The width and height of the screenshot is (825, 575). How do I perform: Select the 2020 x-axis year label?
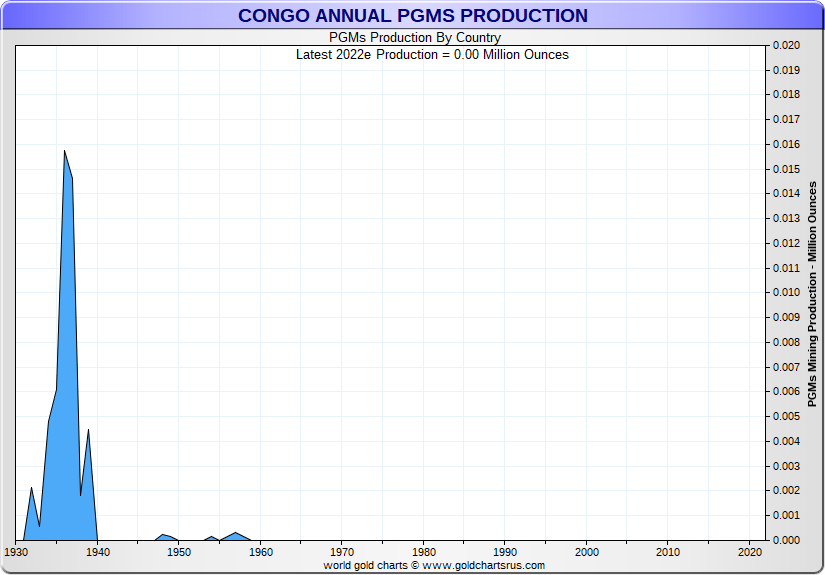coord(750,552)
